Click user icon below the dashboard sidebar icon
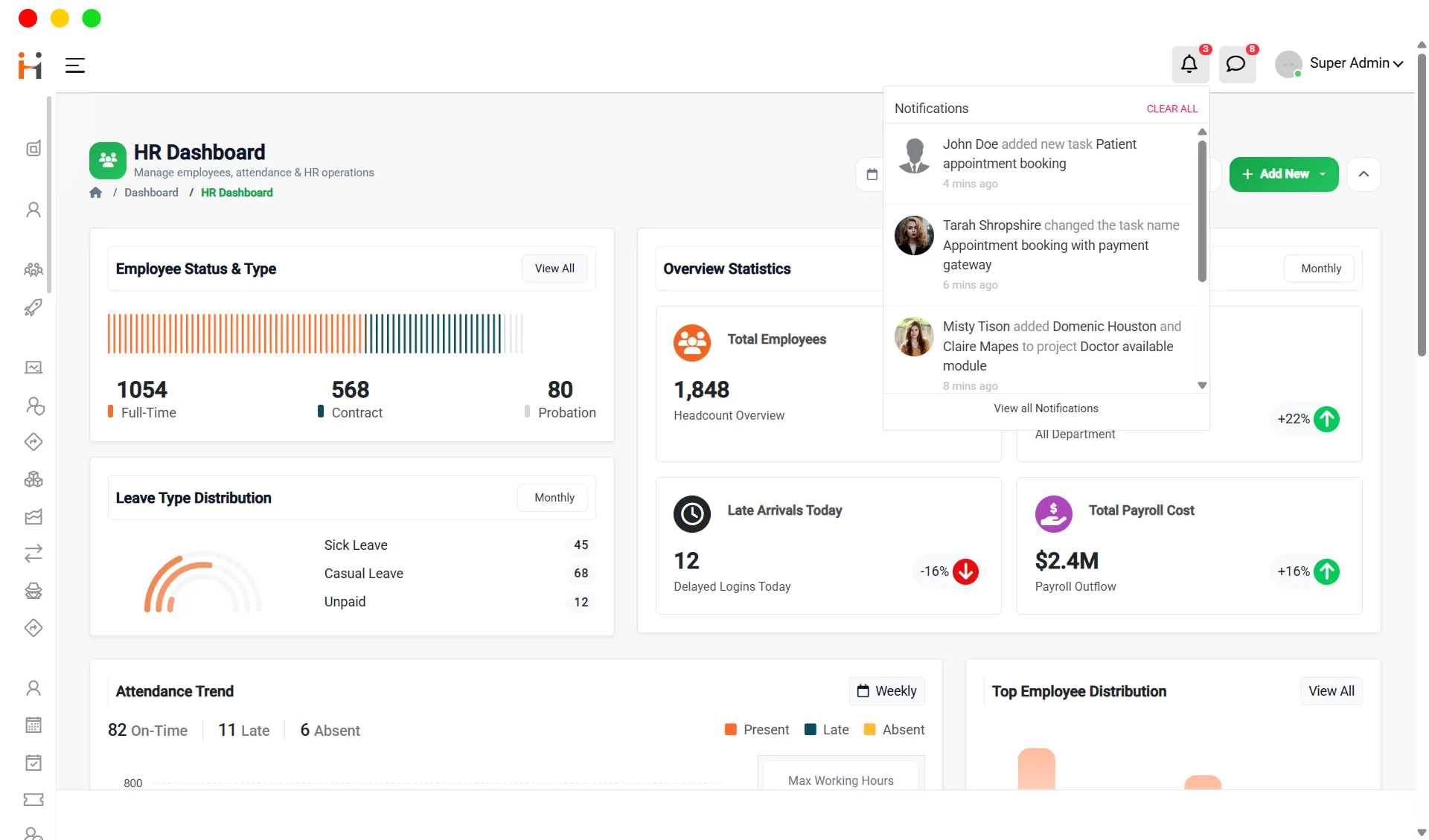The image size is (1429, 840). click(33, 210)
